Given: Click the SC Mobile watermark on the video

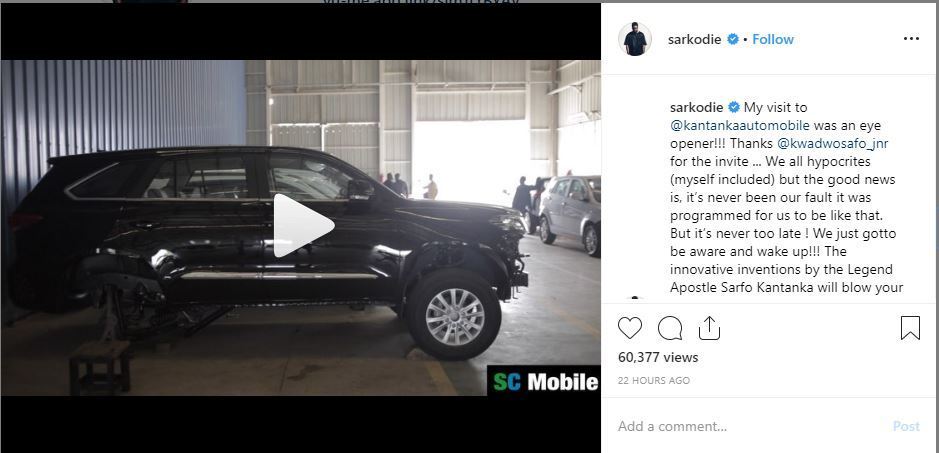Looking at the screenshot, I should pos(544,381).
